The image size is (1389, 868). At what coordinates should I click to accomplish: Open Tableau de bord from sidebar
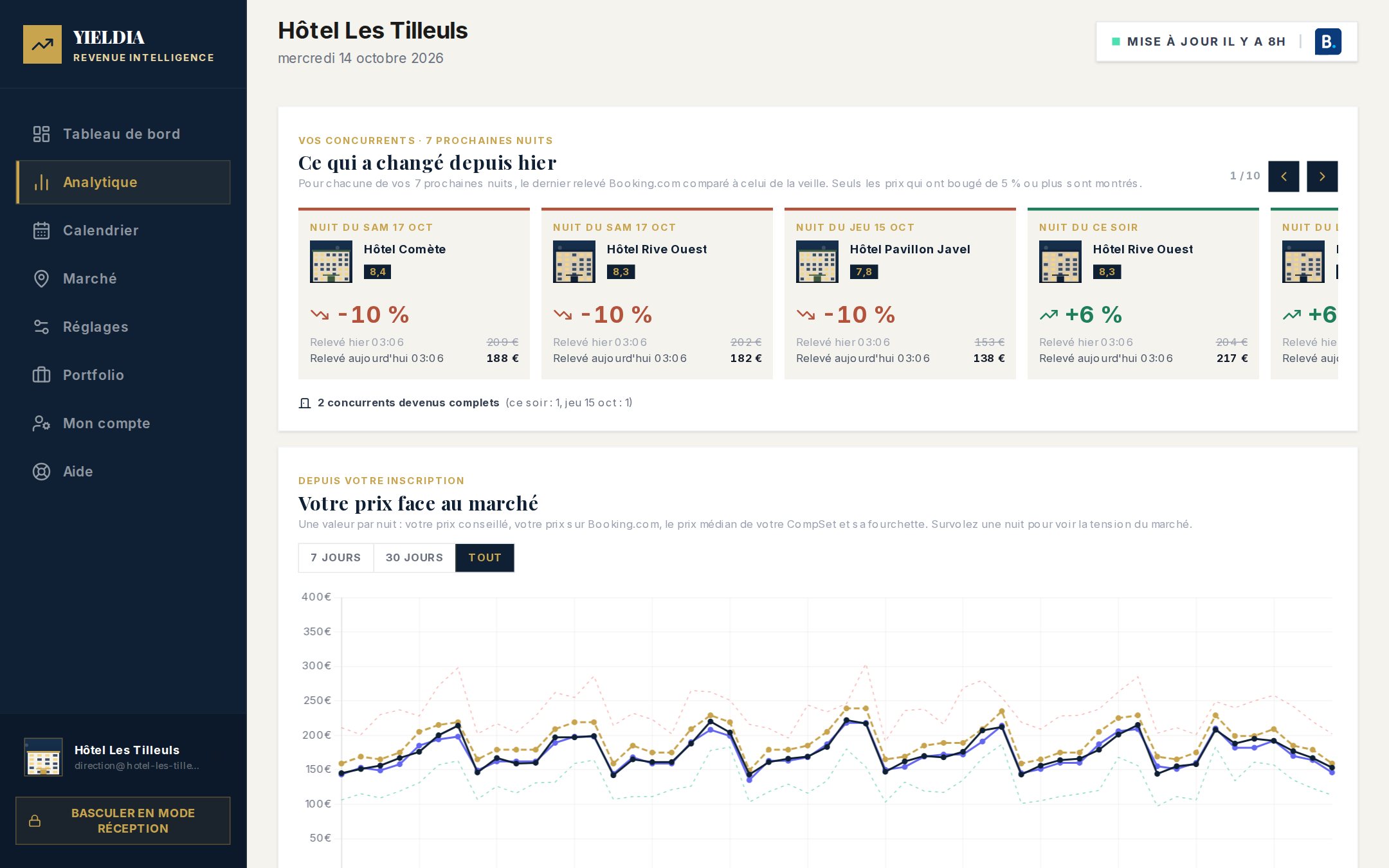coord(123,134)
